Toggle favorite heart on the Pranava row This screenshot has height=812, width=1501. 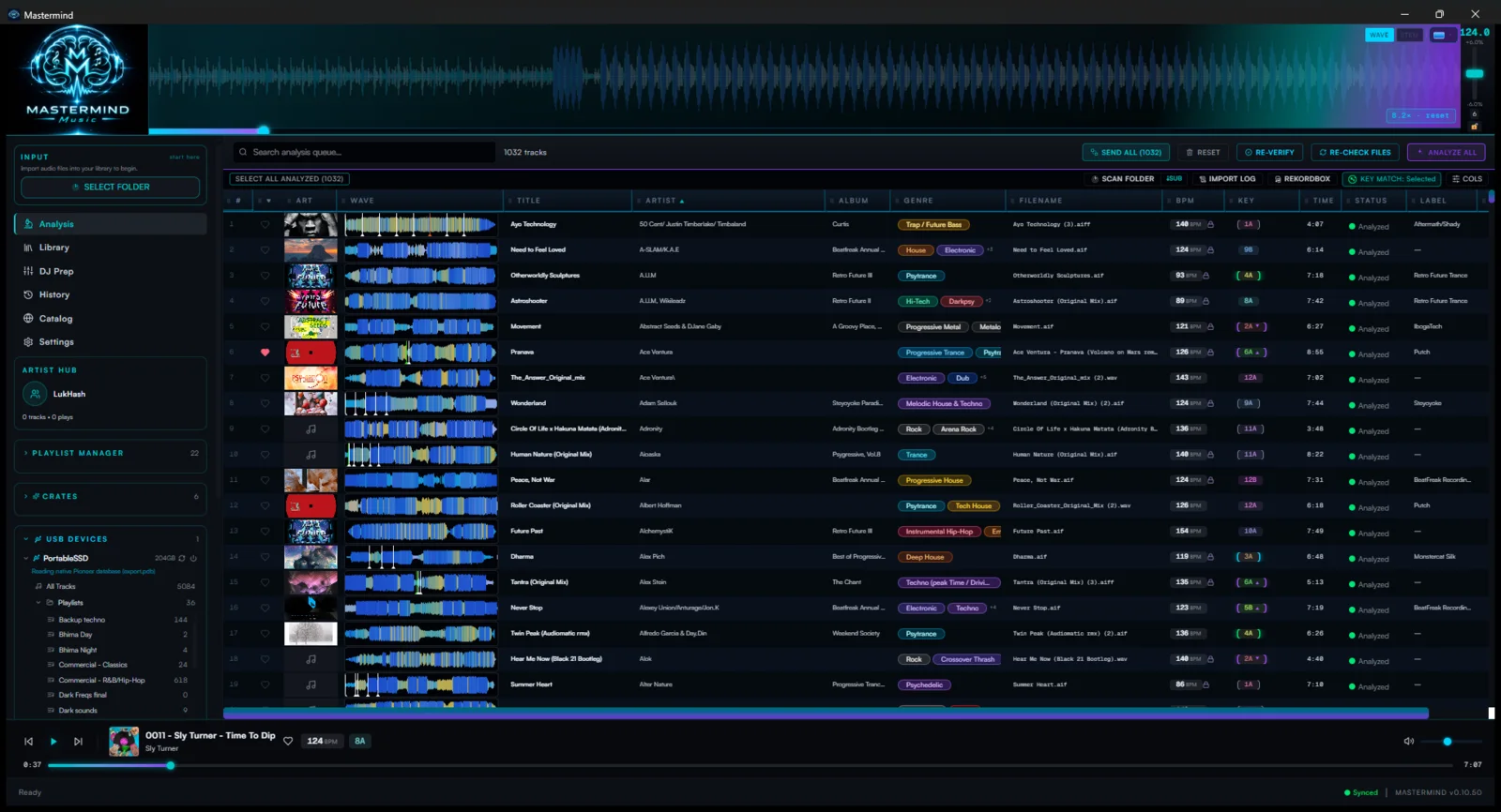265,353
